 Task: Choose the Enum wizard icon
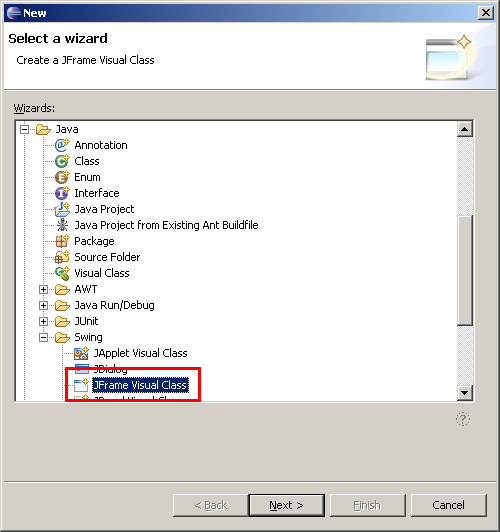tap(62, 177)
